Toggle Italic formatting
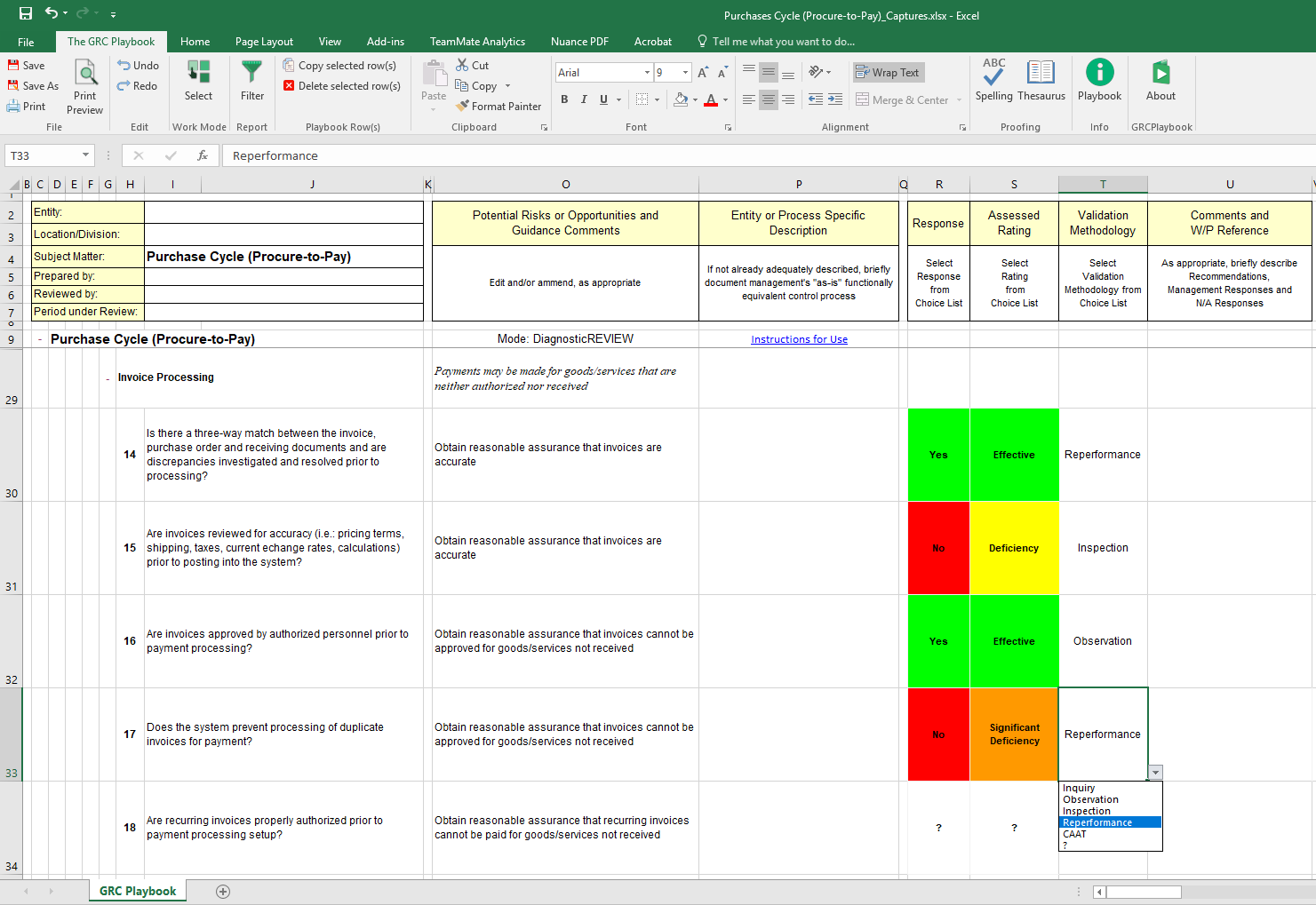1316x905 pixels. tap(584, 99)
